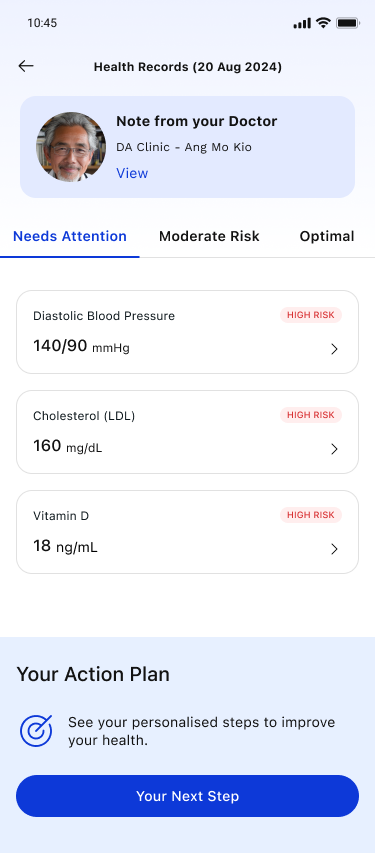
Task: Expand Diastolic Blood Pressure chevron
Action: click(334, 349)
